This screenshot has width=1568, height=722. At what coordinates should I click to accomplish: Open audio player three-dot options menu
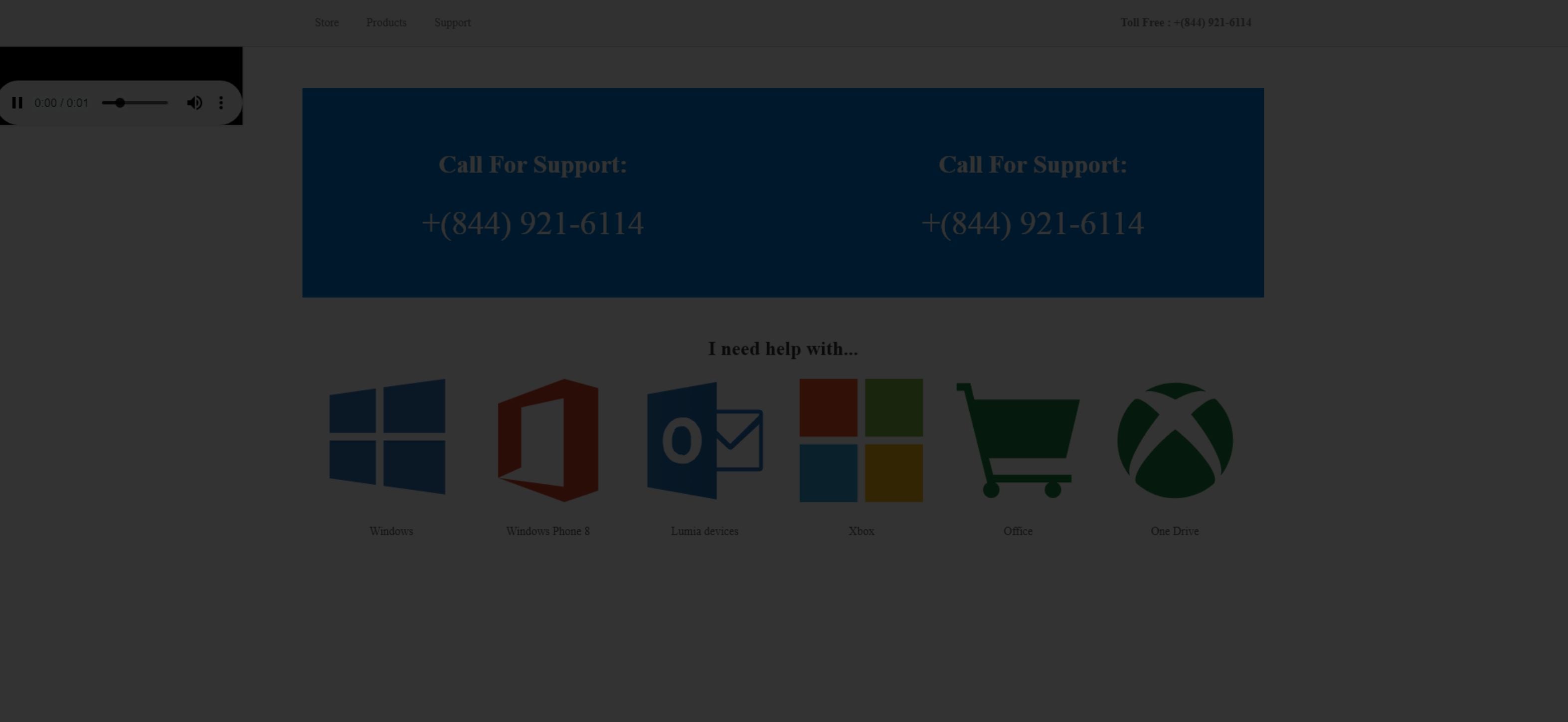pyautogui.click(x=221, y=103)
